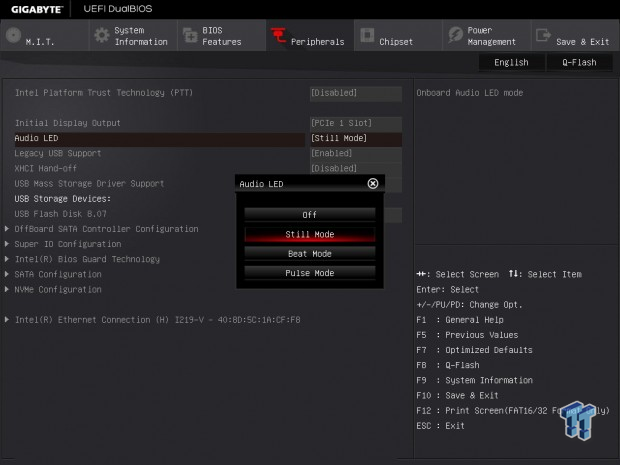
Task: Open the Save & Exit tab
Action: click(575, 36)
